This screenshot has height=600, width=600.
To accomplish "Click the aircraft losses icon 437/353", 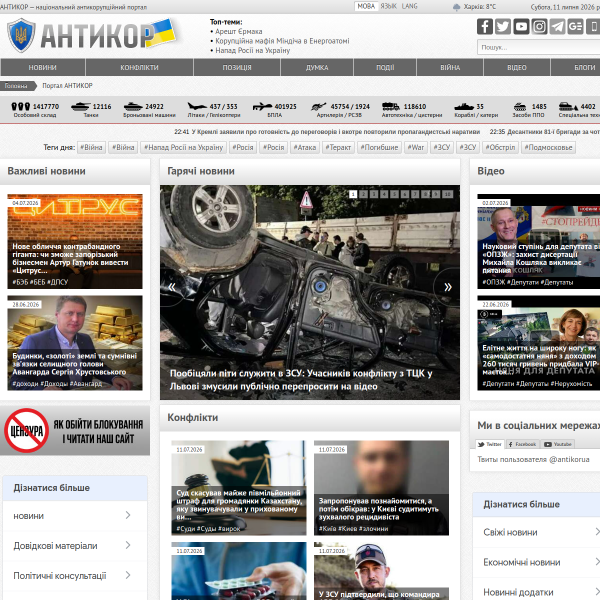I will tap(197, 106).
